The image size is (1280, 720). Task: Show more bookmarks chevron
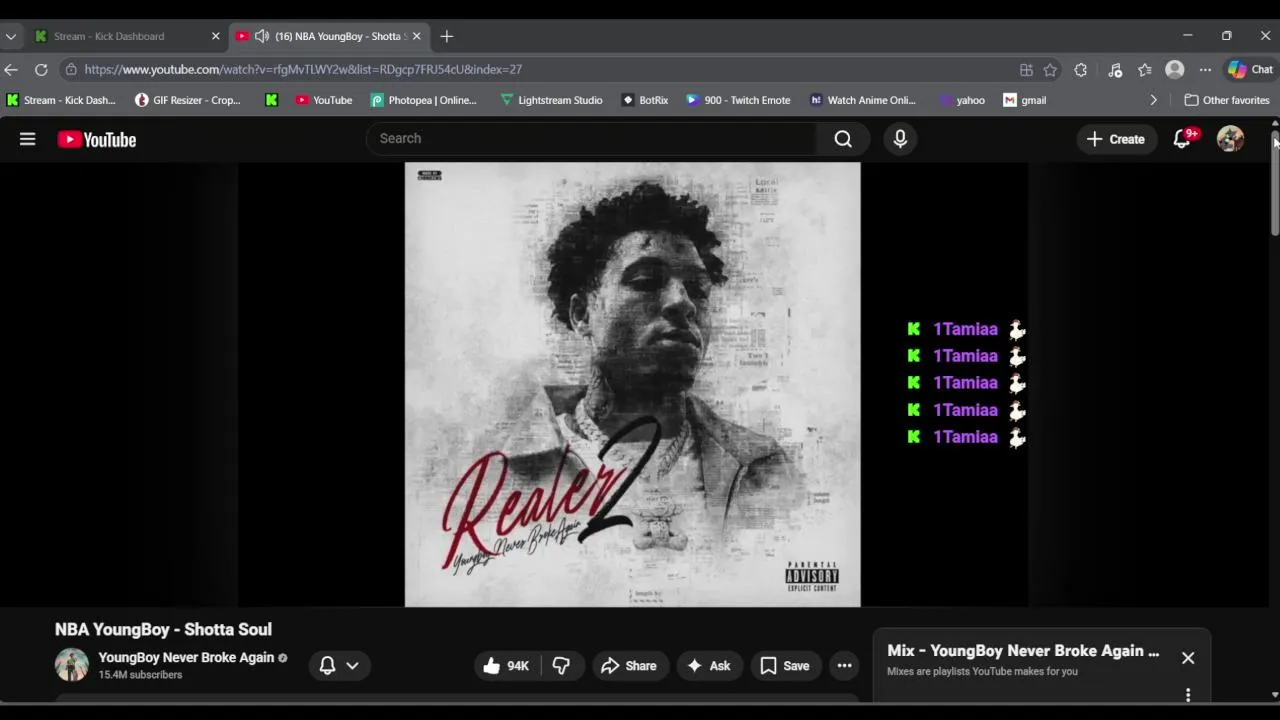click(1153, 100)
